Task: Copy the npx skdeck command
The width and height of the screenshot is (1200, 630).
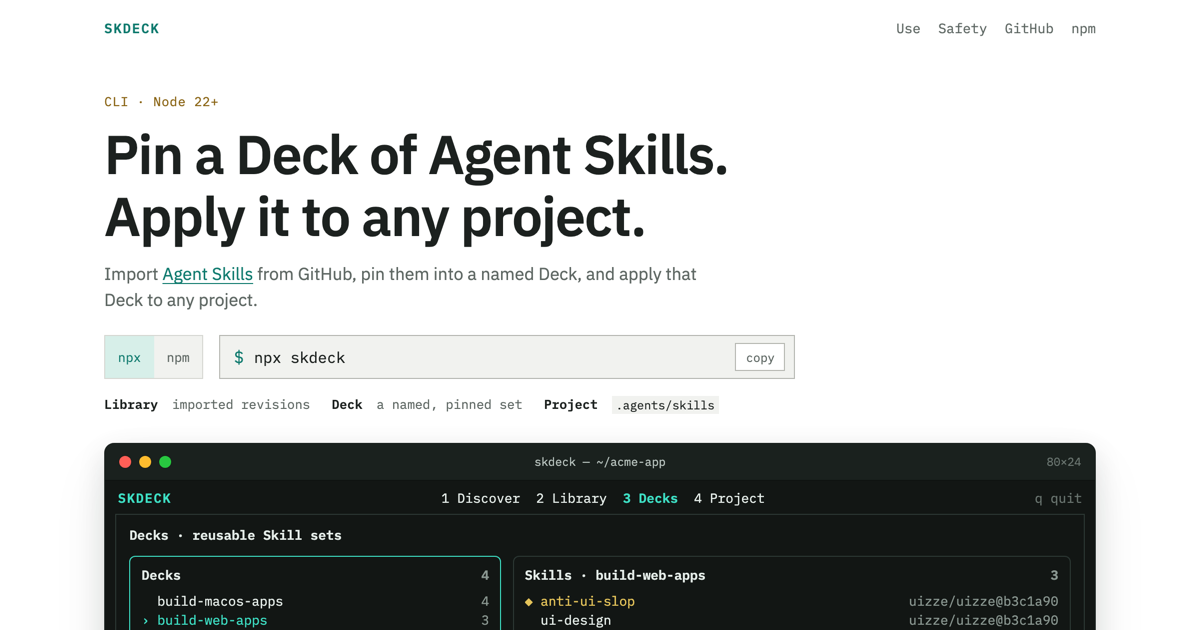Action: tap(760, 357)
